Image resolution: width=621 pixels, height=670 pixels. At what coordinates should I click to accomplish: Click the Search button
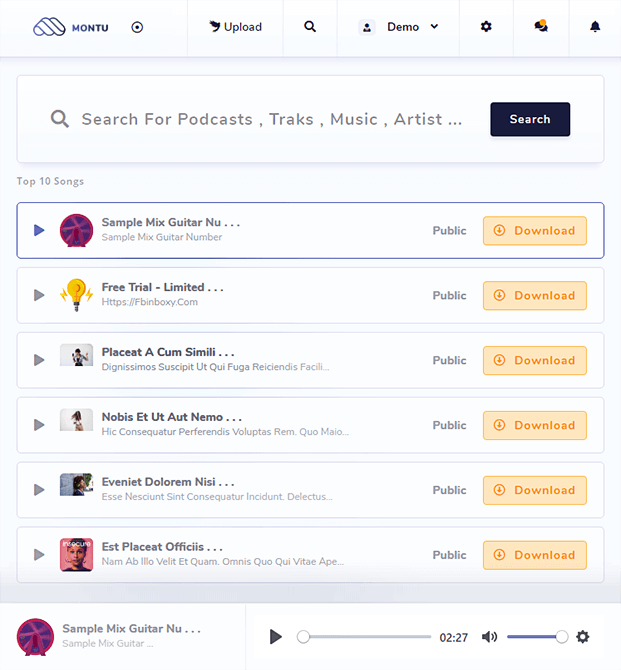530,119
